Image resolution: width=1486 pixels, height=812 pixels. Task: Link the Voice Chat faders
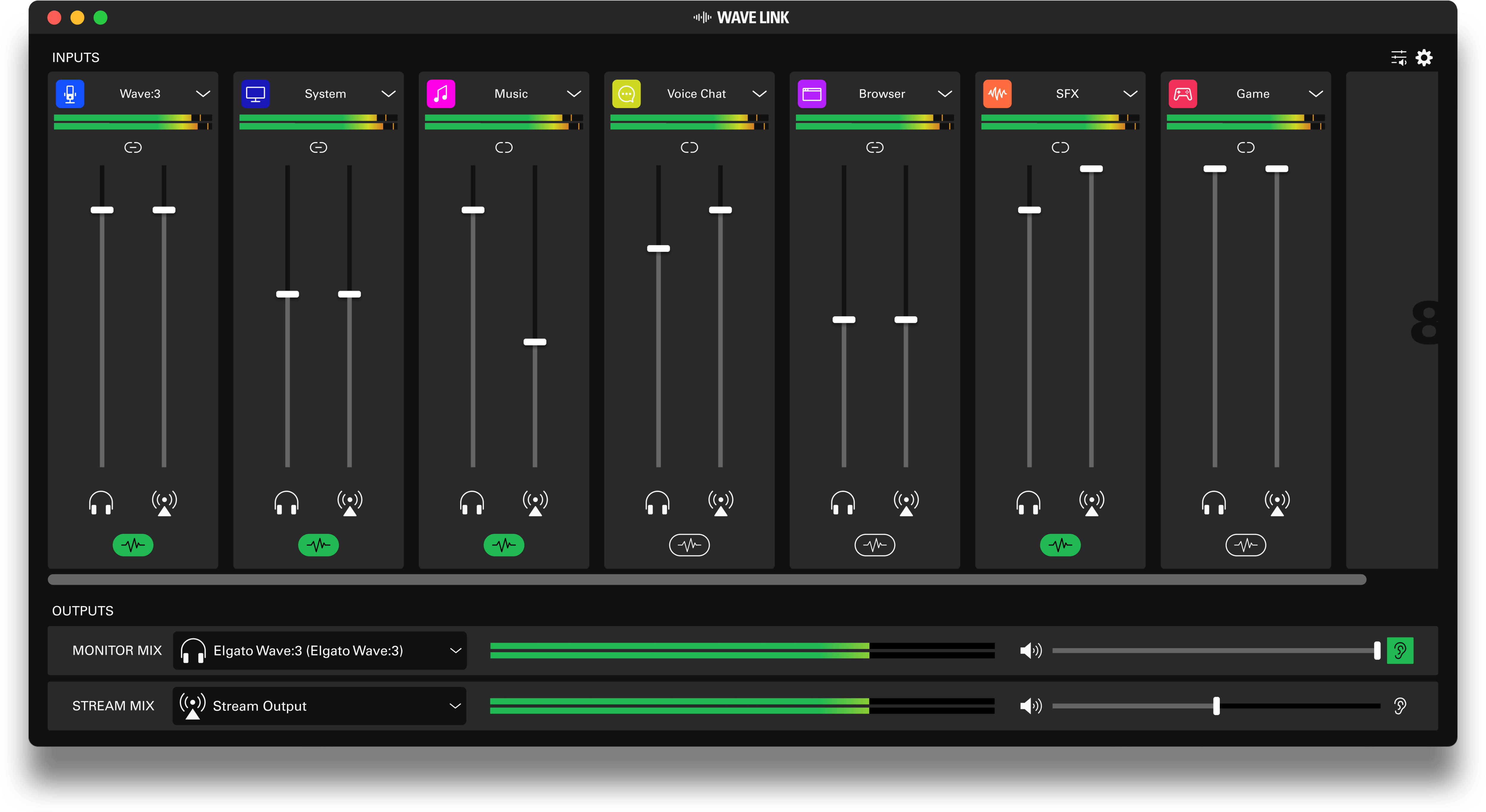tap(689, 148)
